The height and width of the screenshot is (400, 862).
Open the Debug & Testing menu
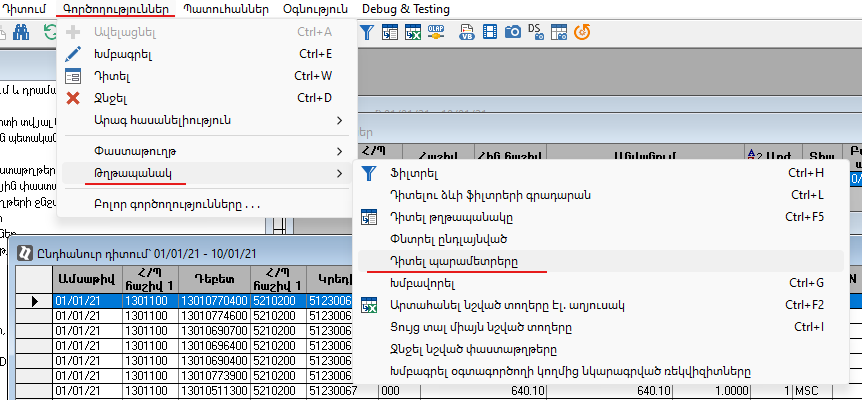click(x=405, y=9)
